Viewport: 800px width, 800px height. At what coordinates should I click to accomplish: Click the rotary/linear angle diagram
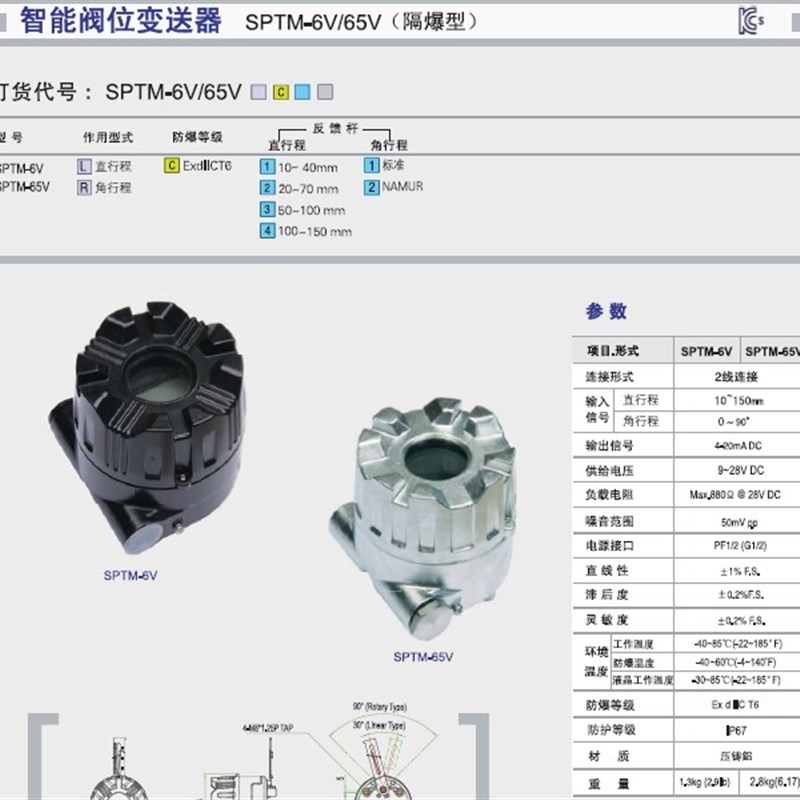[x=384, y=753]
